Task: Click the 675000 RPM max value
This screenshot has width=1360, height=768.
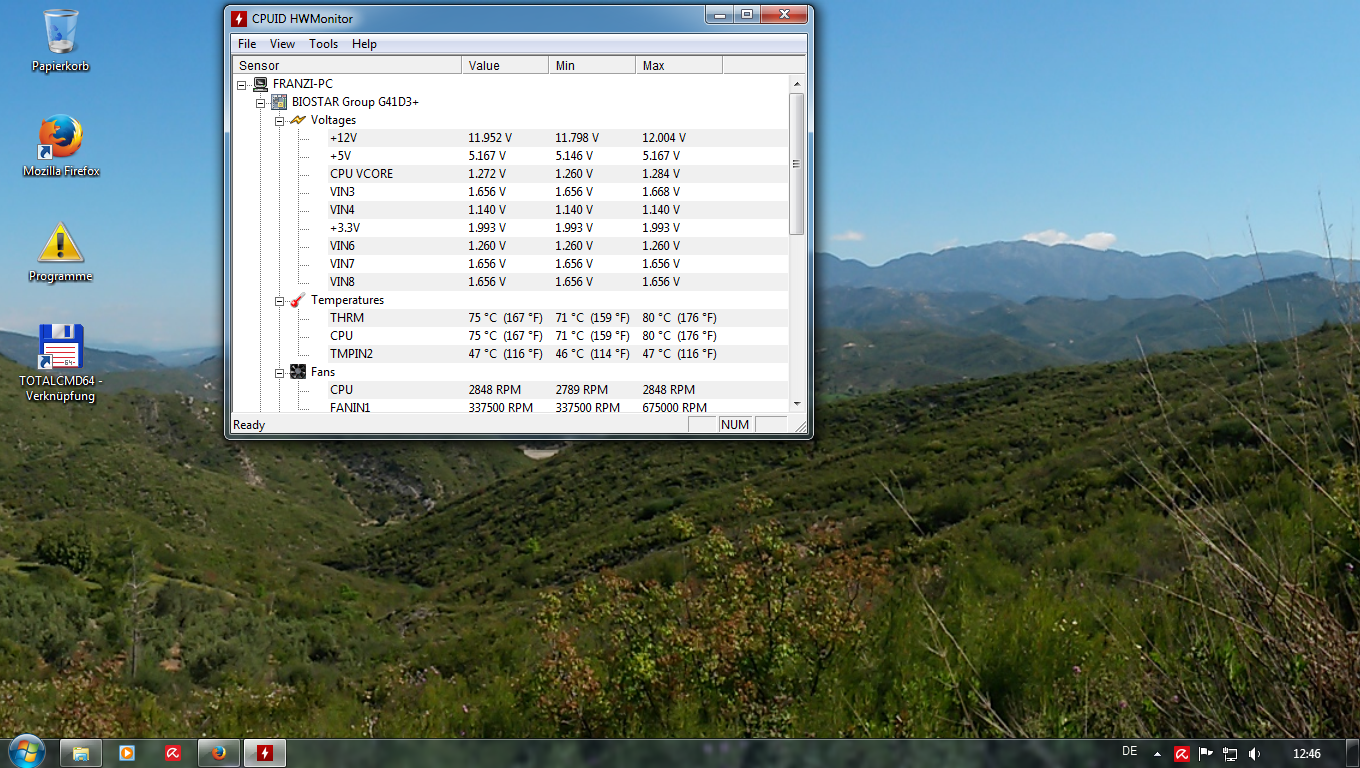Action: click(675, 407)
